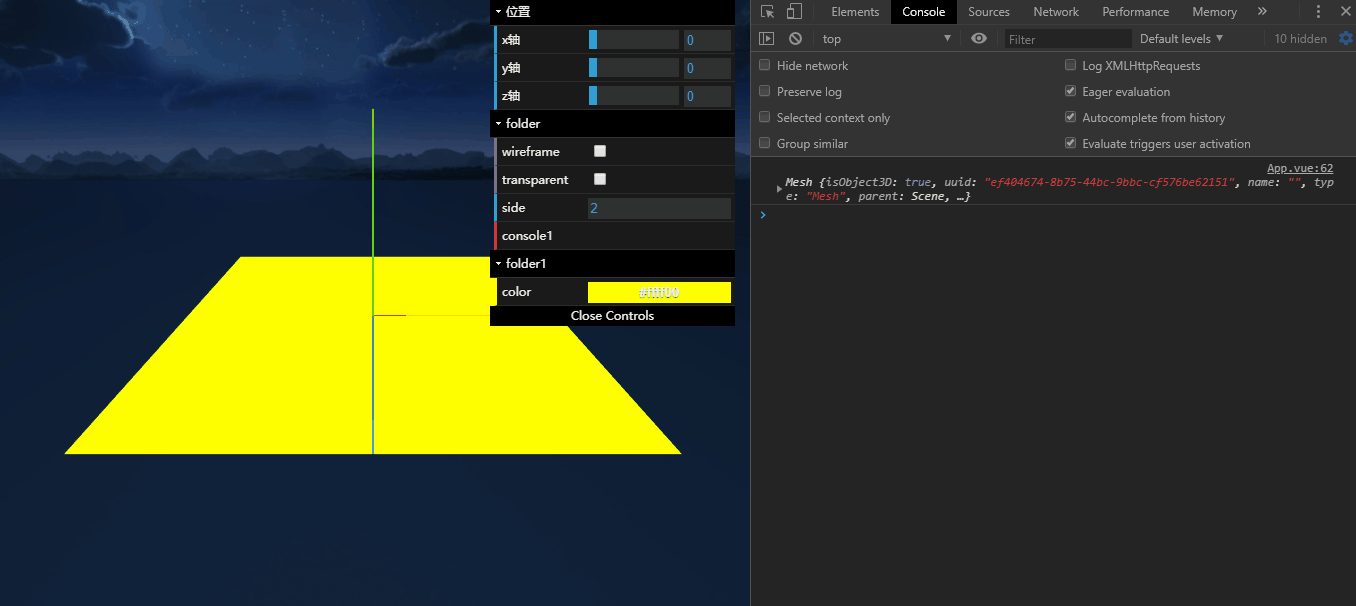Screen dimensions: 1356x606
Task: Edit the #ffff00 color swatch
Action: tap(658, 291)
